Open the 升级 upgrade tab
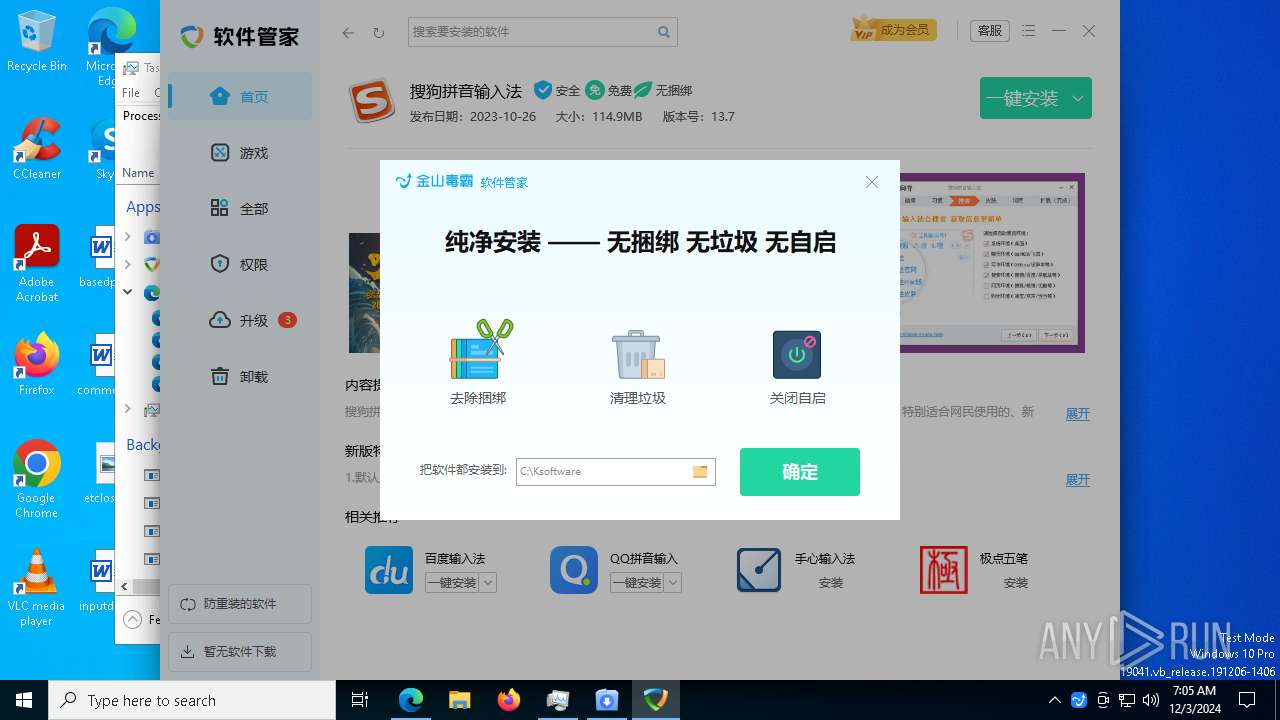 (x=240, y=321)
